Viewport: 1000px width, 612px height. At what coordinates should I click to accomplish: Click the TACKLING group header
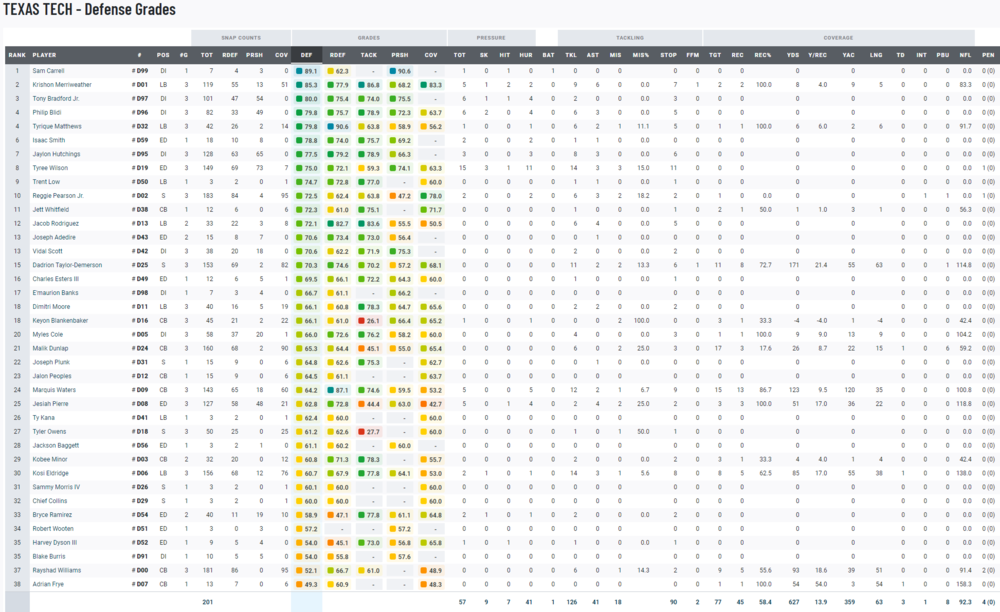pos(629,34)
